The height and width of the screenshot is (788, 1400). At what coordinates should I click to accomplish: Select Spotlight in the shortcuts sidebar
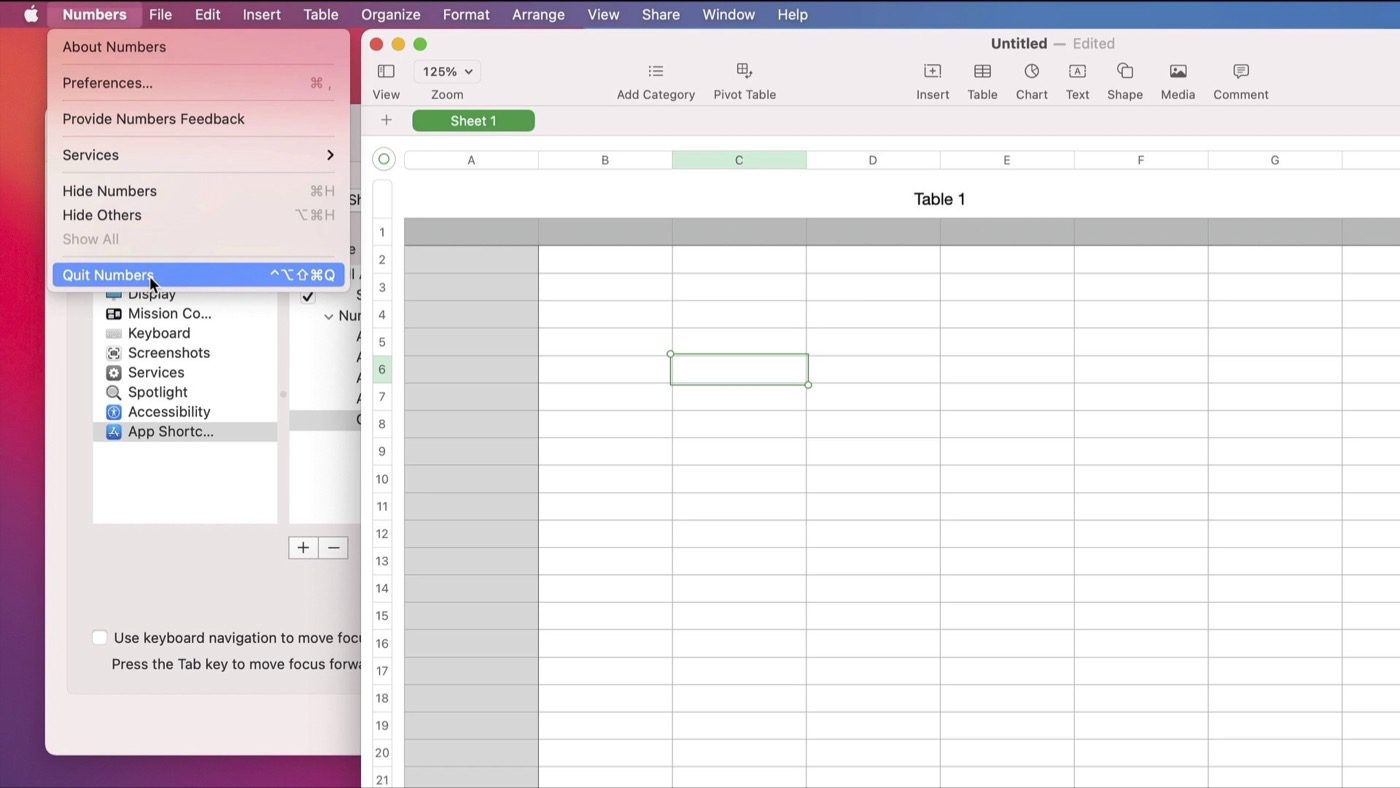pos(157,392)
